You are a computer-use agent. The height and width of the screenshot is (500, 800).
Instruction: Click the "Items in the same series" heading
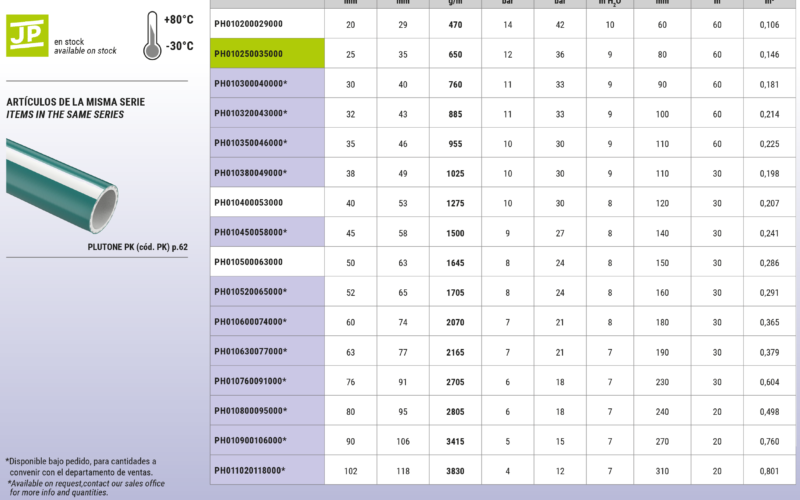(x=65, y=115)
